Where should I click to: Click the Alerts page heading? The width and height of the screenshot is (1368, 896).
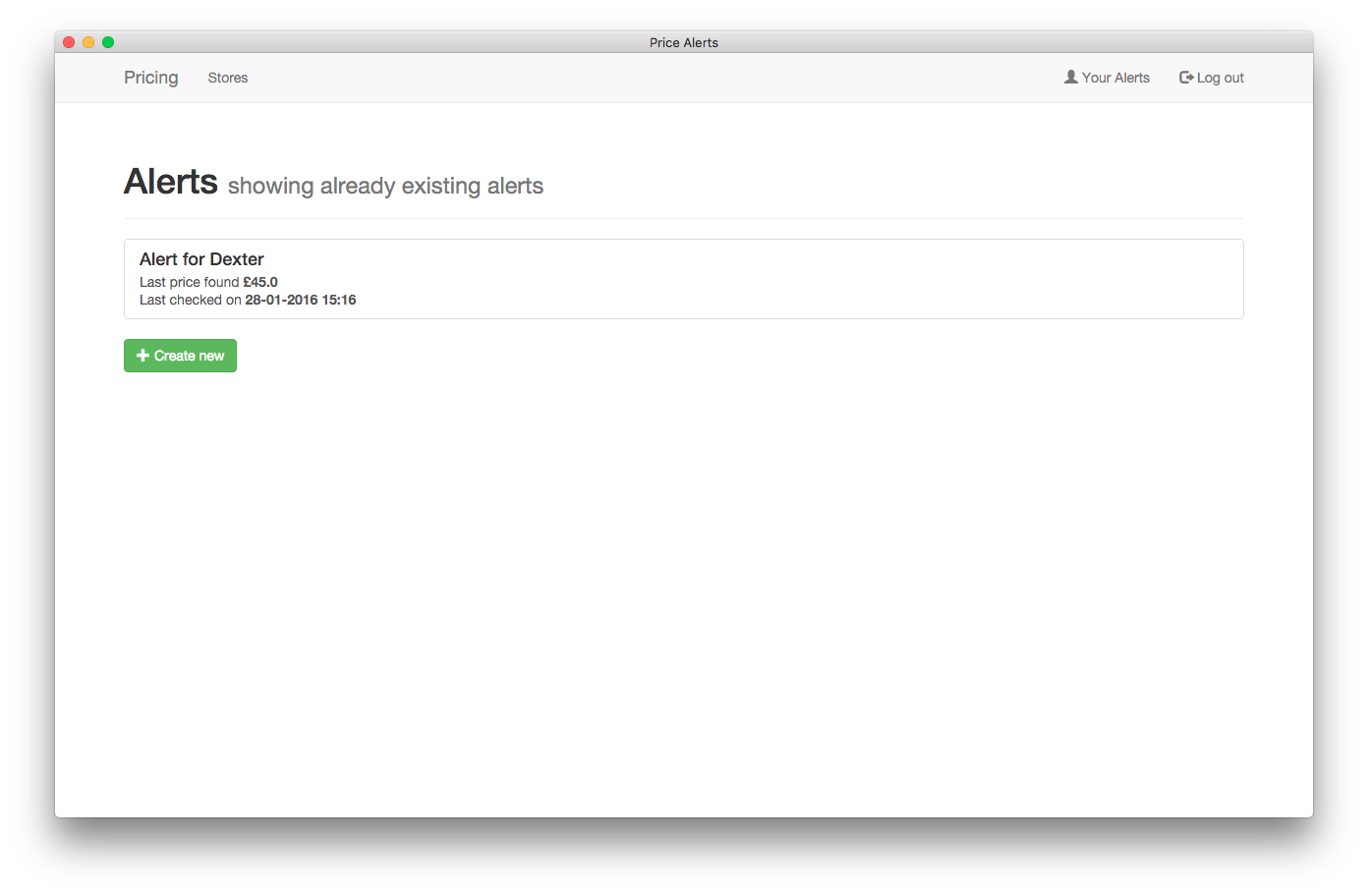pos(171,182)
